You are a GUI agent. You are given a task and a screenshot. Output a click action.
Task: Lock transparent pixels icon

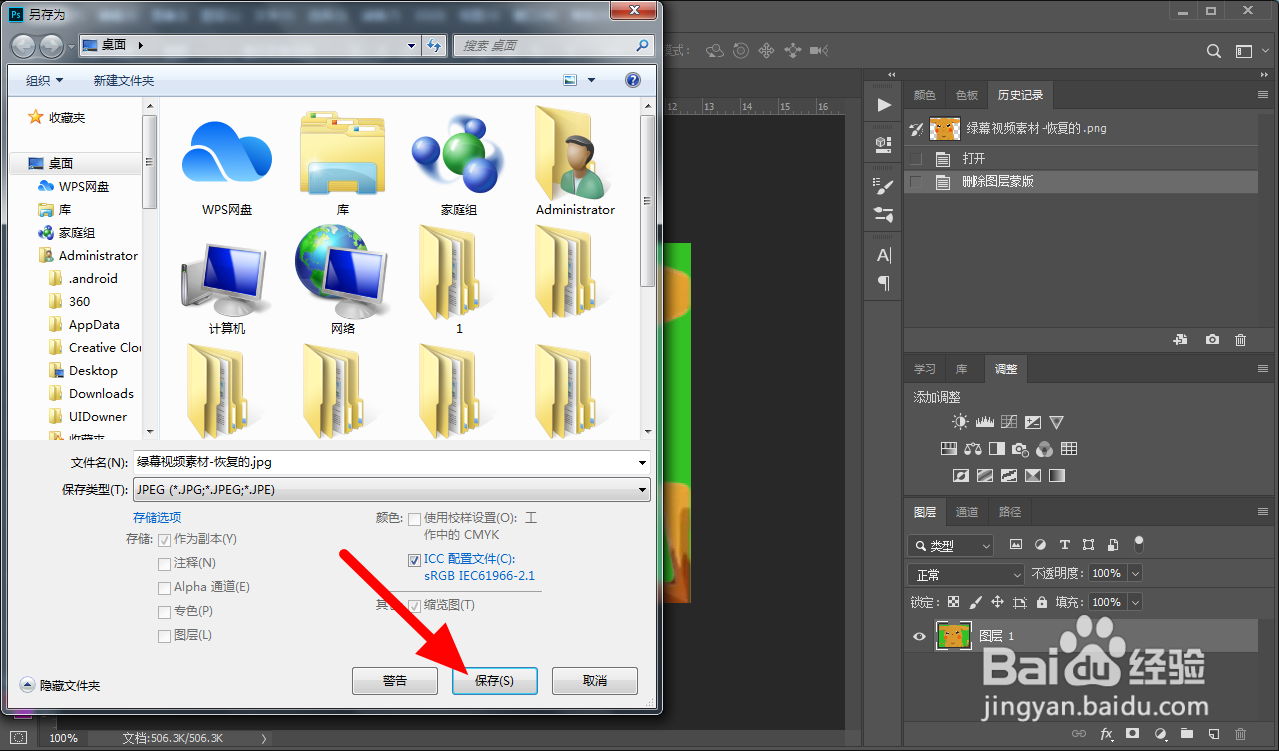click(953, 602)
